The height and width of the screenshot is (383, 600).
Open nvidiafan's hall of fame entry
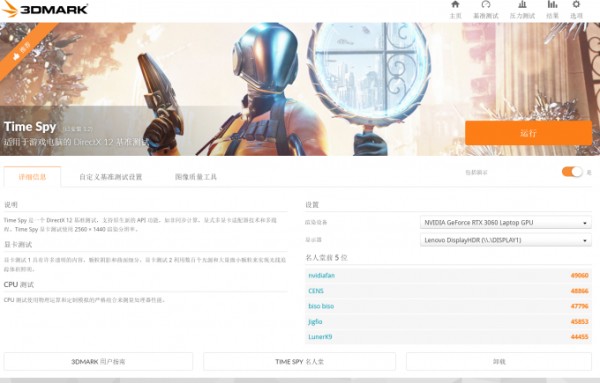coord(321,275)
